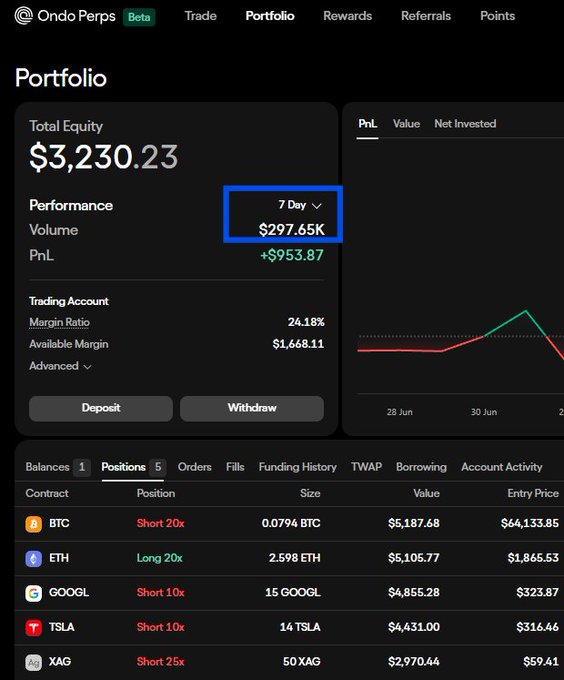
Task: Sort by the Contract column header
Action: click(x=47, y=493)
